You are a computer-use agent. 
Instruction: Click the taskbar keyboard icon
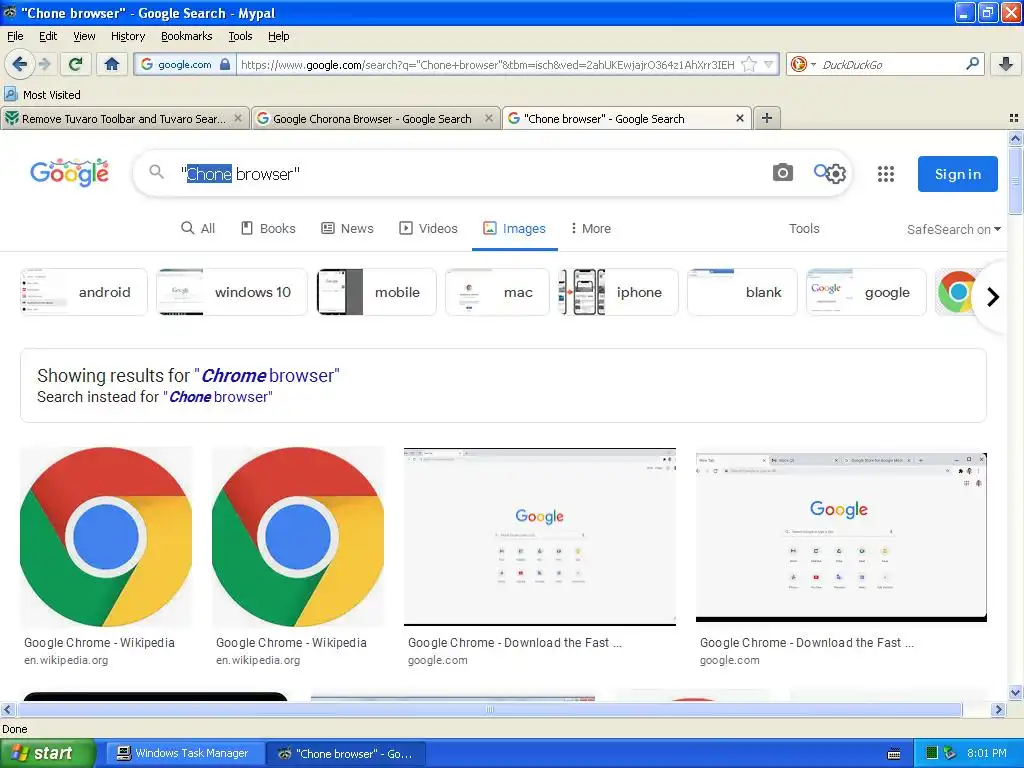[x=894, y=754]
